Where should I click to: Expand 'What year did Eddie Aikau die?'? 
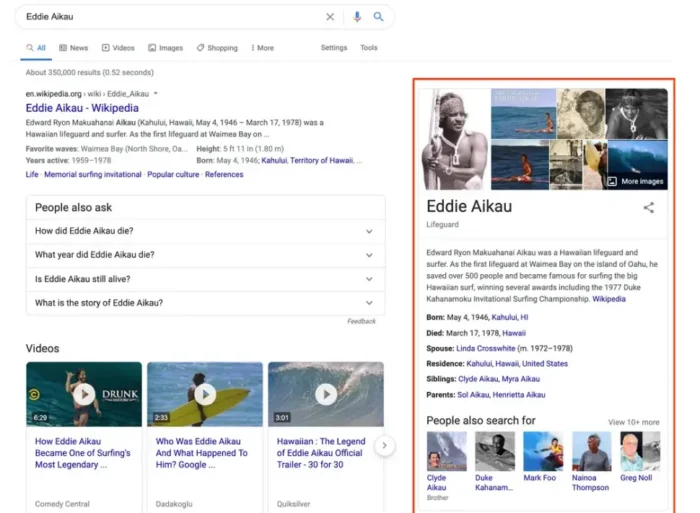[x=205, y=255]
